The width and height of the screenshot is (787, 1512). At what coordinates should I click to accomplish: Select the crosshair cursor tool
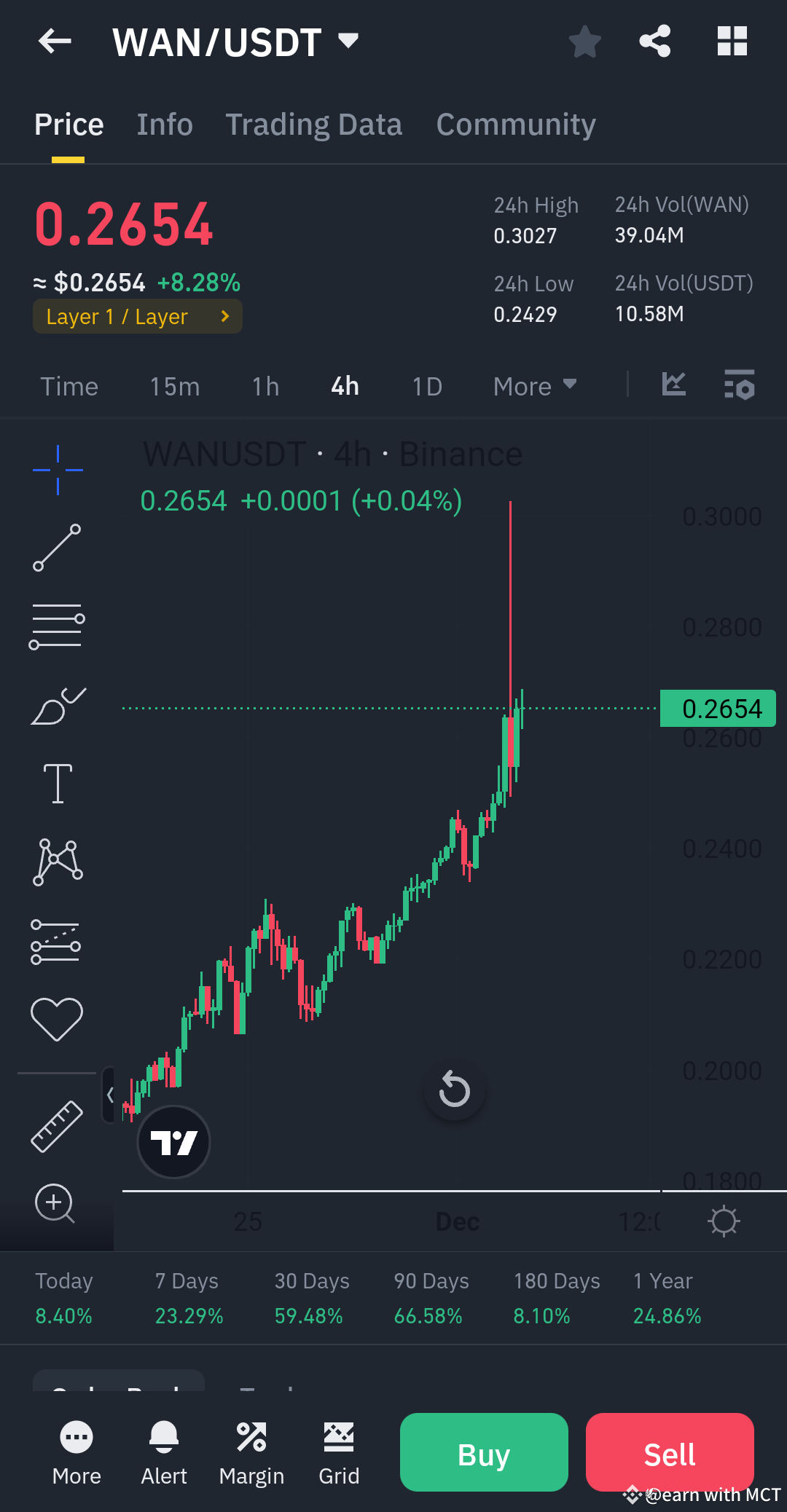[x=57, y=470]
